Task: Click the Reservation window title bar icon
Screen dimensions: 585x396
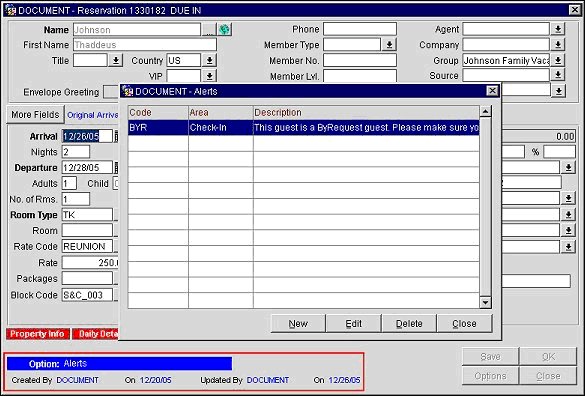Action: click(10, 10)
